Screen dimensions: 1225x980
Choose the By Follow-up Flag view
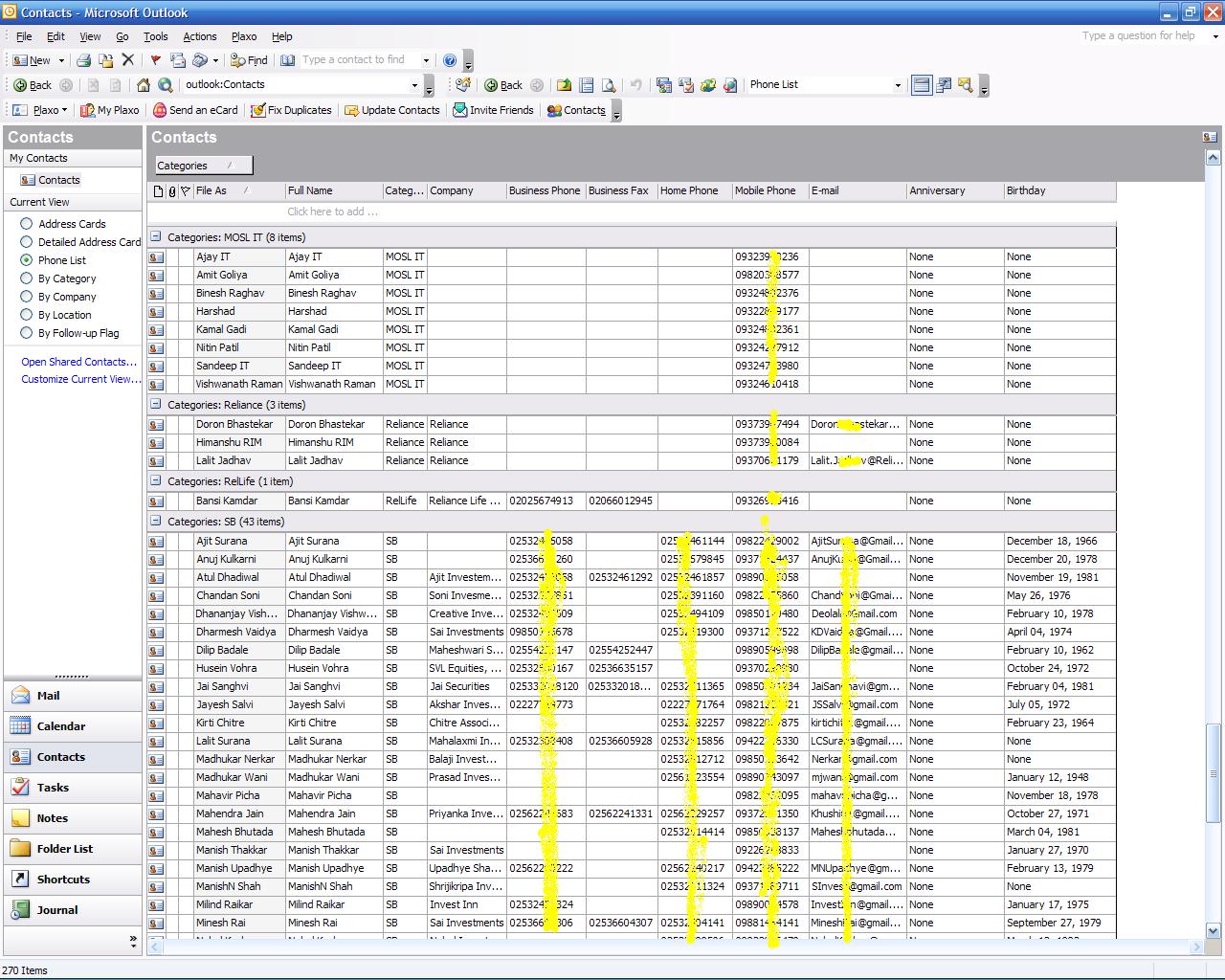27,333
